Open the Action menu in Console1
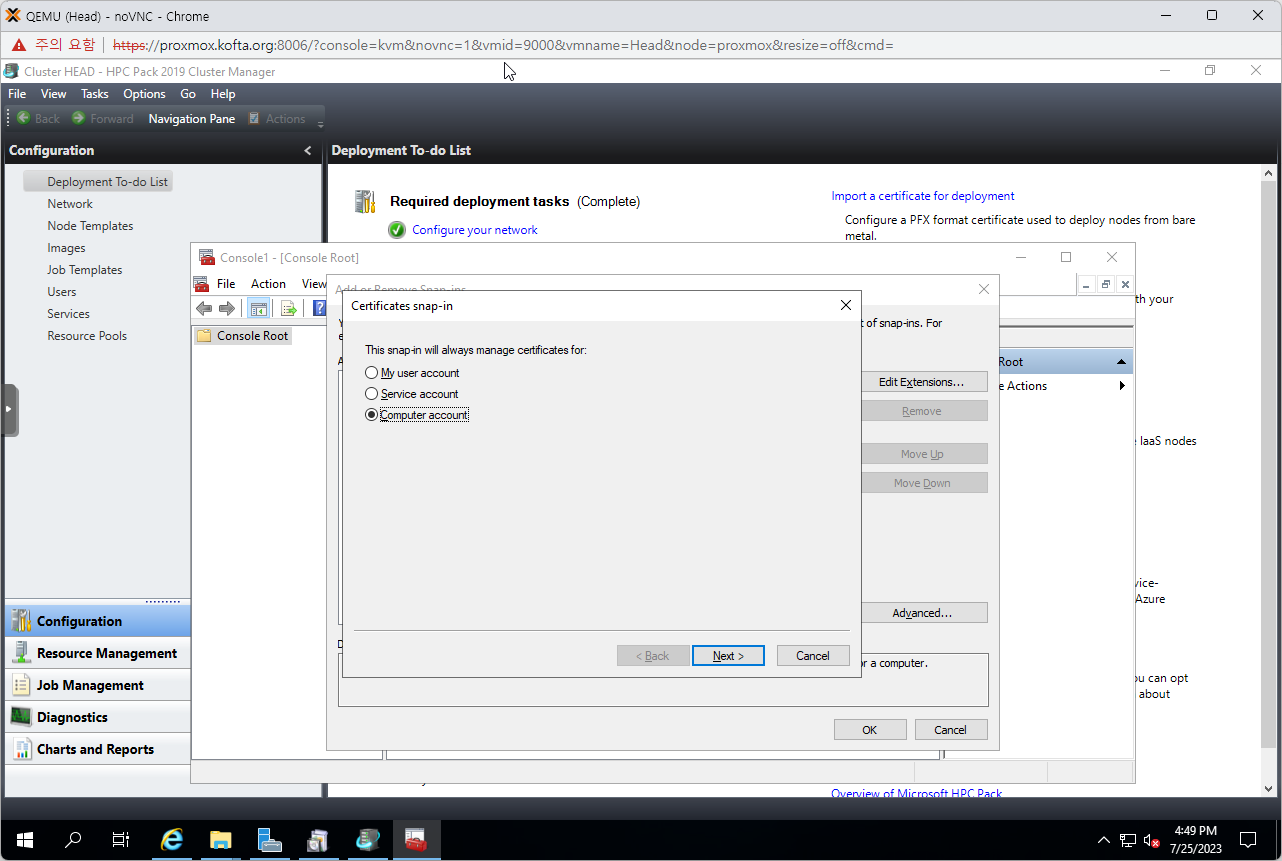The image size is (1282, 861). pos(268,284)
